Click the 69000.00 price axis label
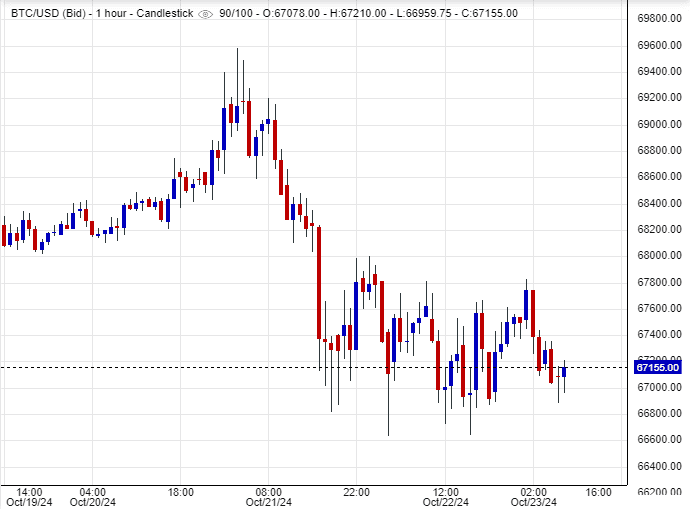Image resolution: width=690 pixels, height=509 pixels. click(659, 124)
